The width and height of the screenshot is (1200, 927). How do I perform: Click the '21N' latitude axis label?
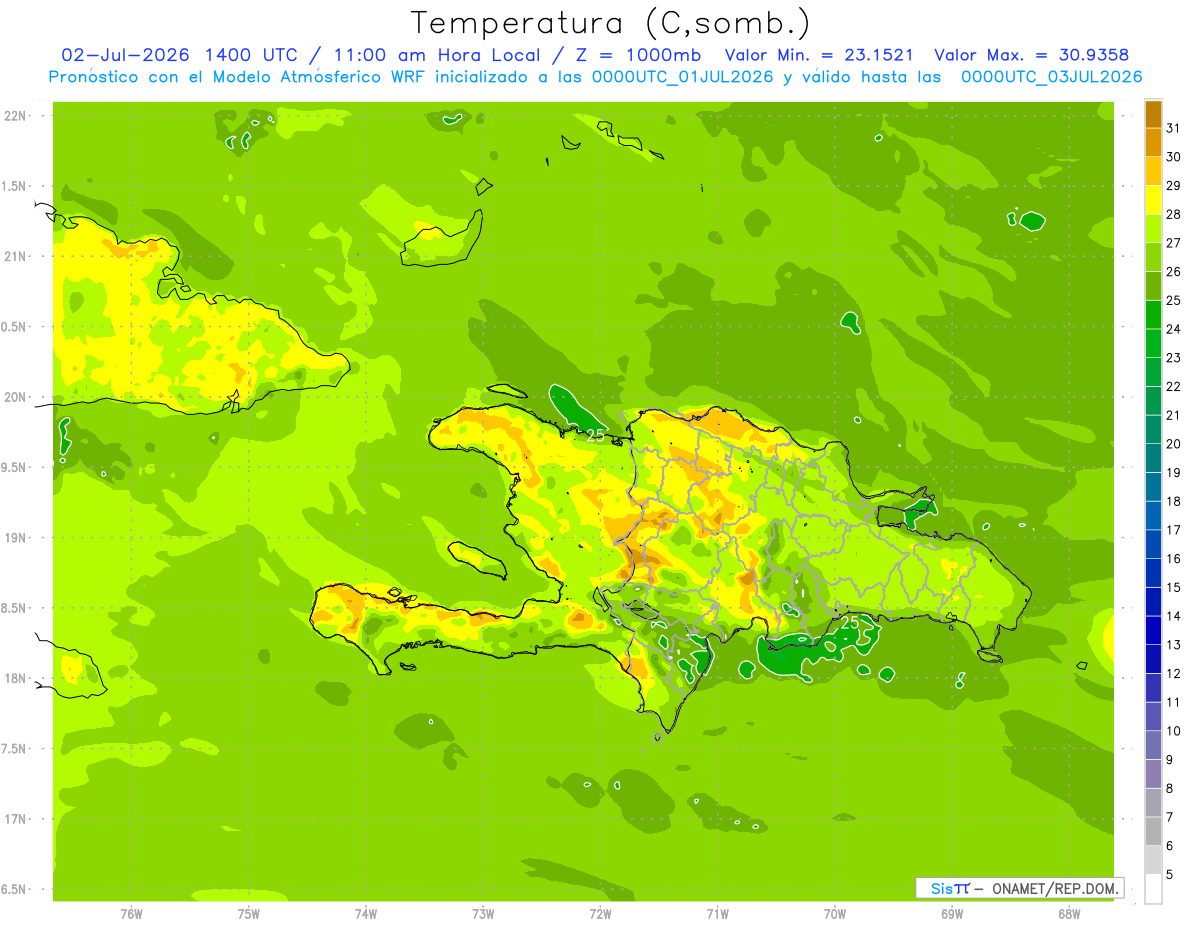(x=15, y=256)
